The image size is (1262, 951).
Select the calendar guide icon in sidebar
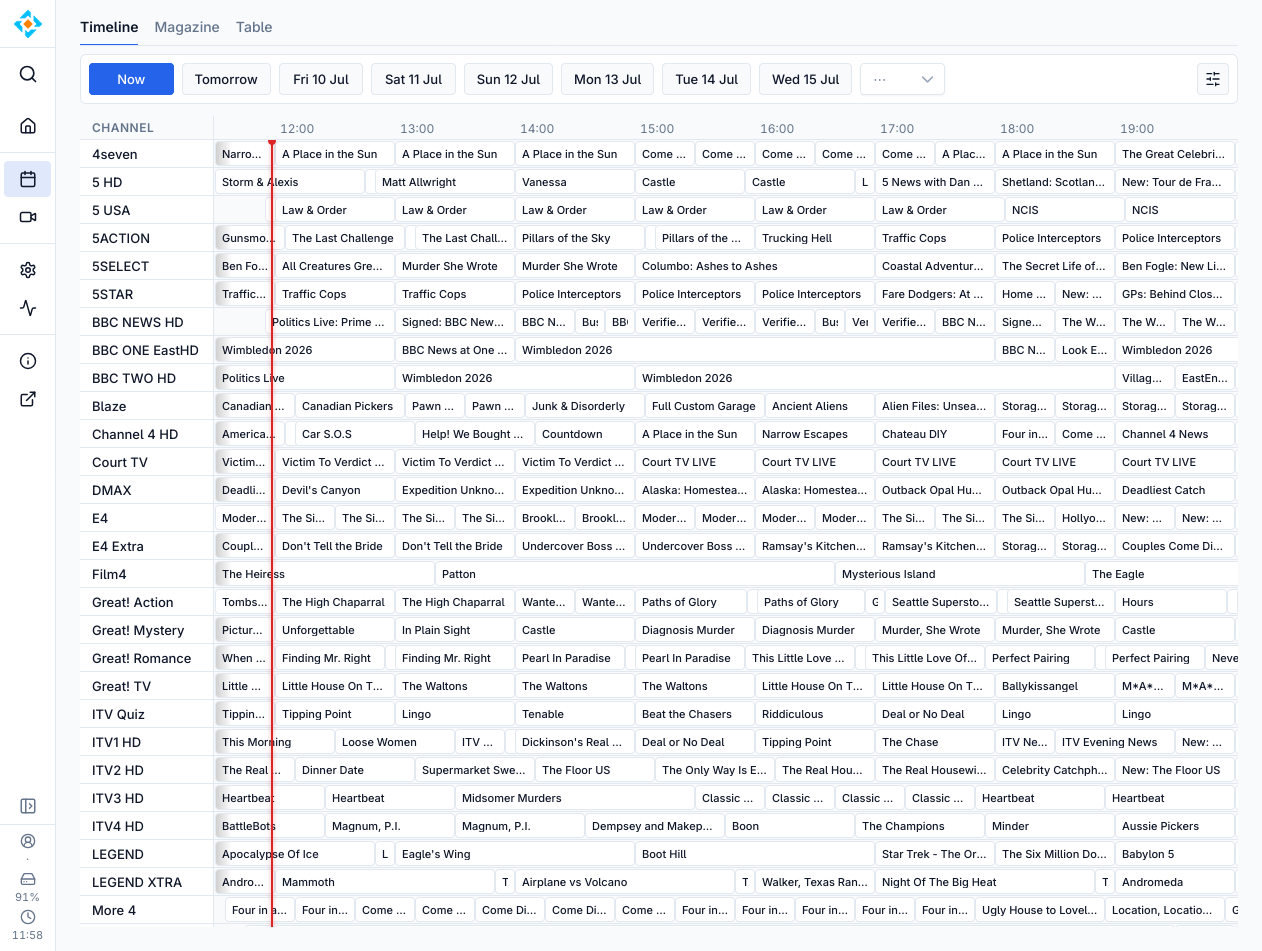click(28, 179)
